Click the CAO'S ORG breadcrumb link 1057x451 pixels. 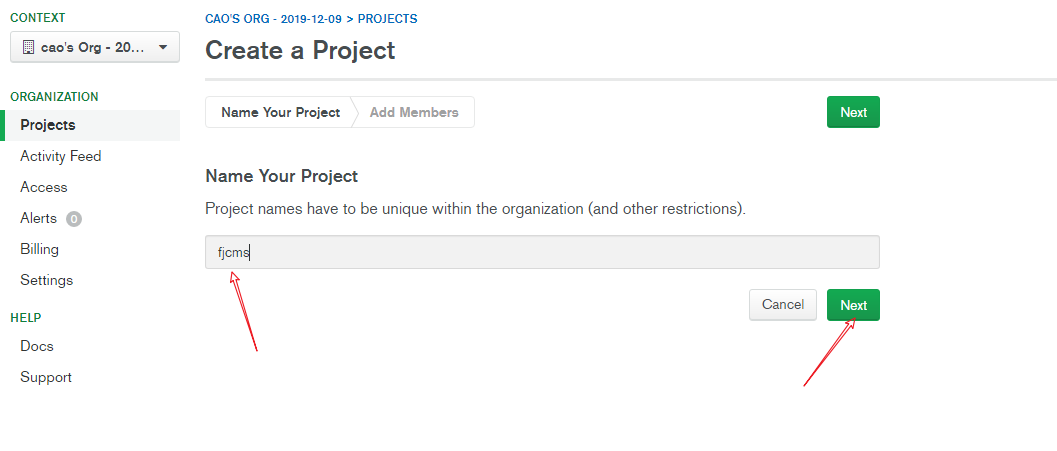pyautogui.click(x=274, y=19)
